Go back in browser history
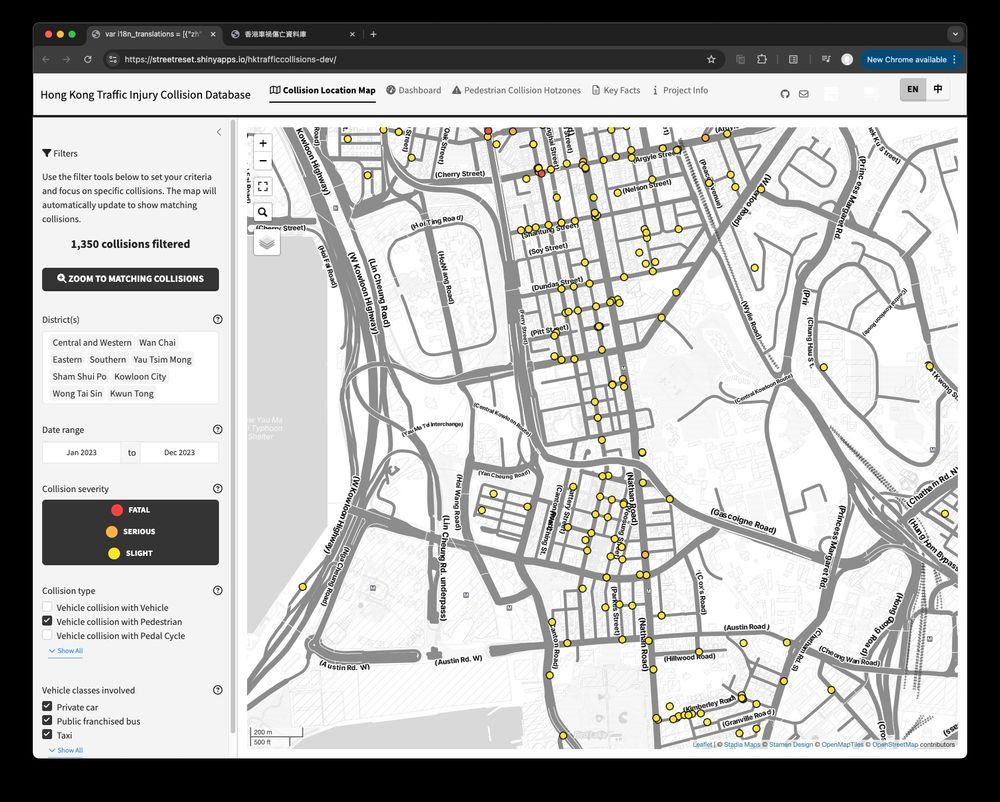 coord(46,59)
